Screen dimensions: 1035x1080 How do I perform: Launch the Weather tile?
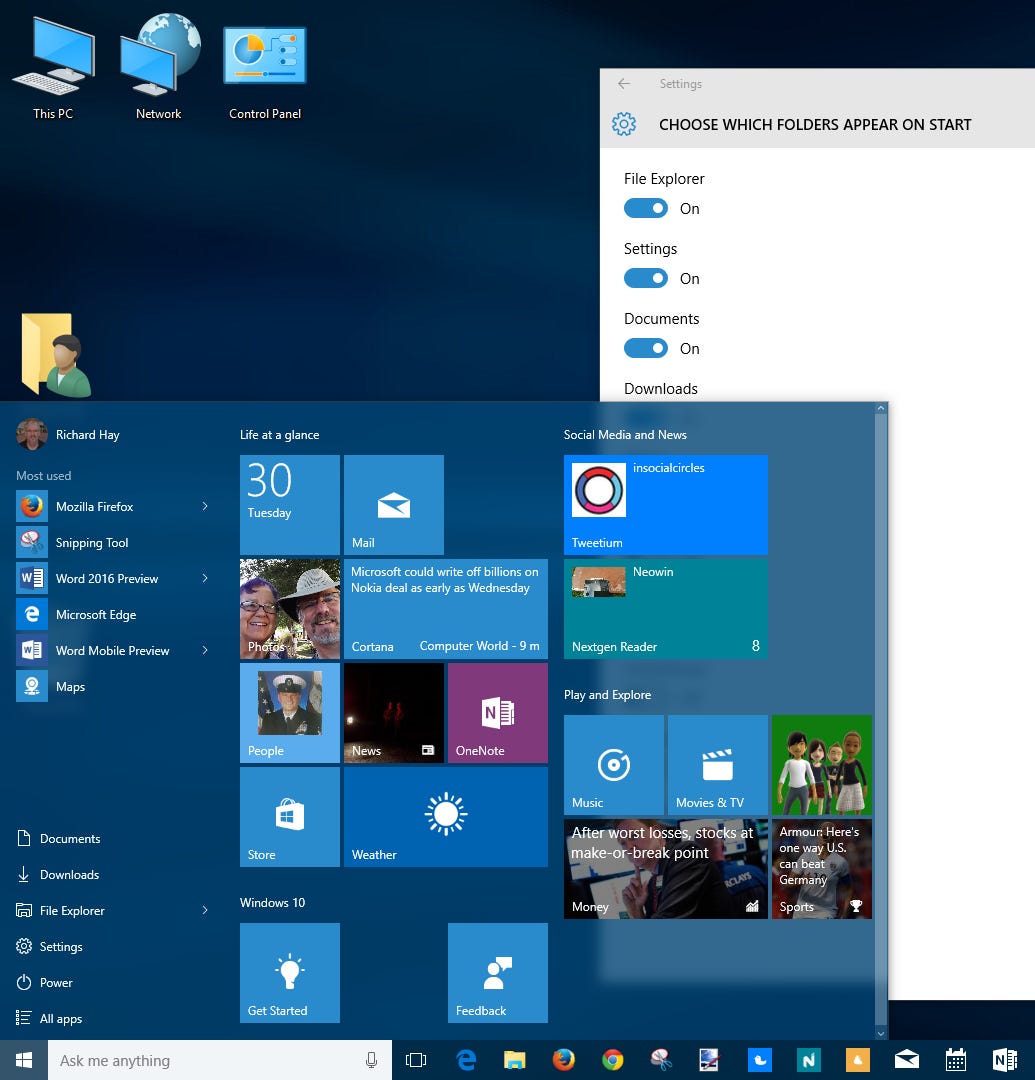click(x=445, y=817)
